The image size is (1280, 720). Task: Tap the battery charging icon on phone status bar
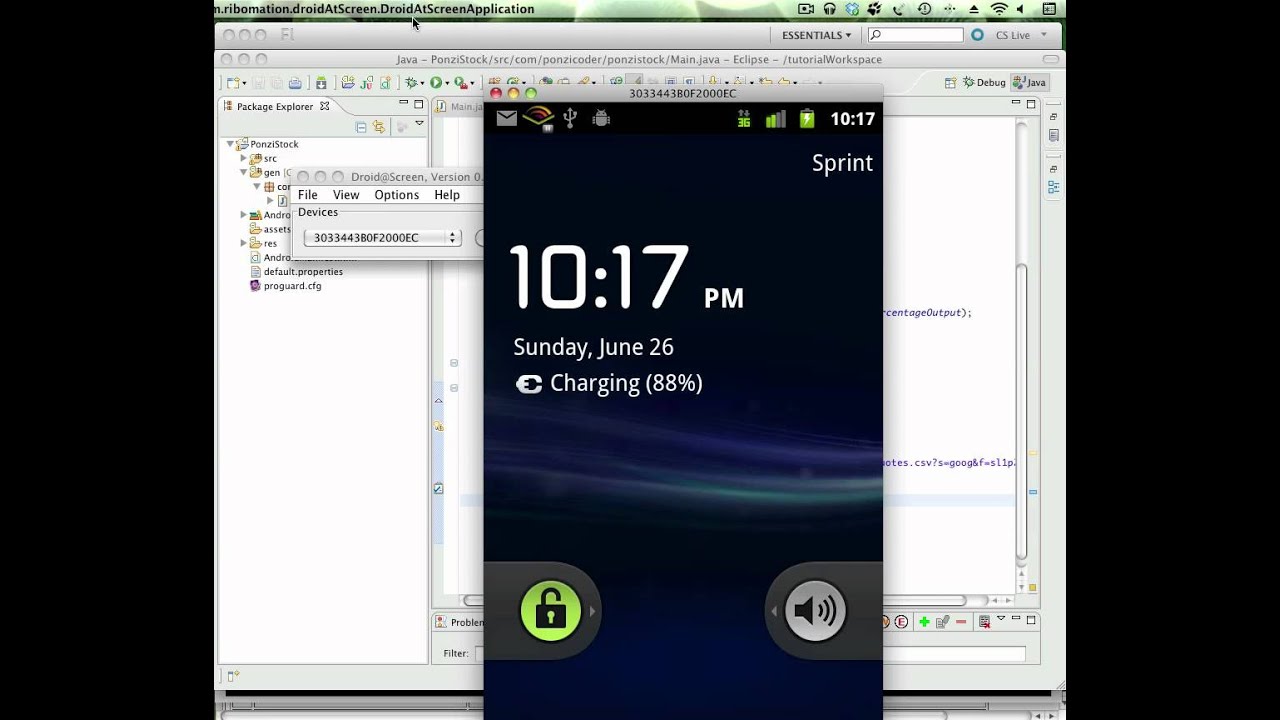(807, 119)
